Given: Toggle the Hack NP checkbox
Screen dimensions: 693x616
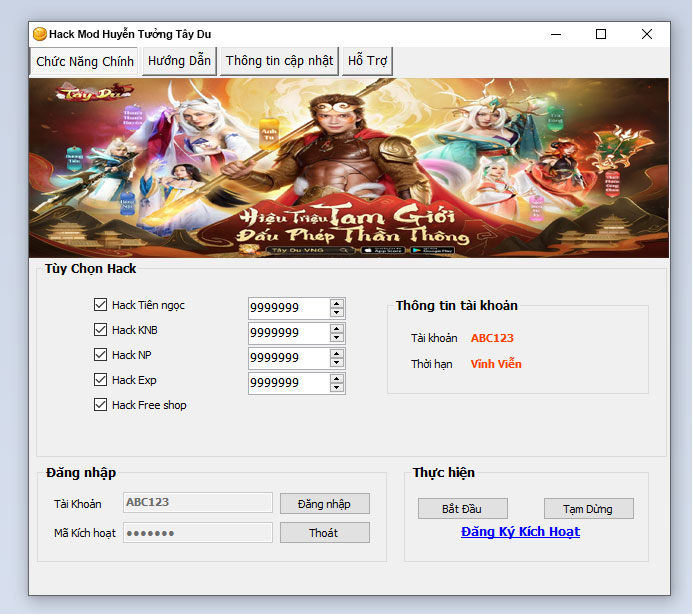Looking at the screenshot, I should (100, 354).
